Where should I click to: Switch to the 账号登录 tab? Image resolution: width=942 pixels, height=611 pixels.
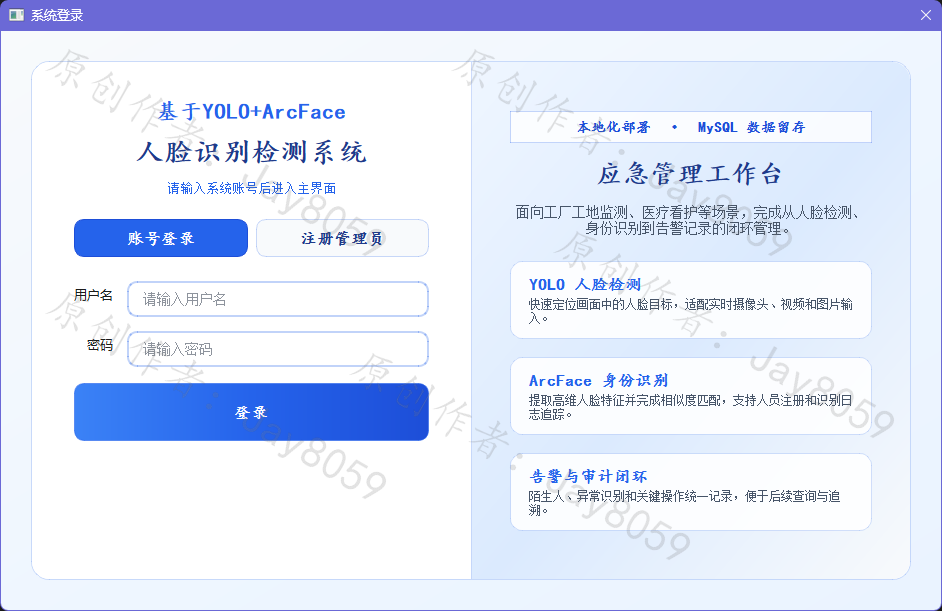[160, 238]
